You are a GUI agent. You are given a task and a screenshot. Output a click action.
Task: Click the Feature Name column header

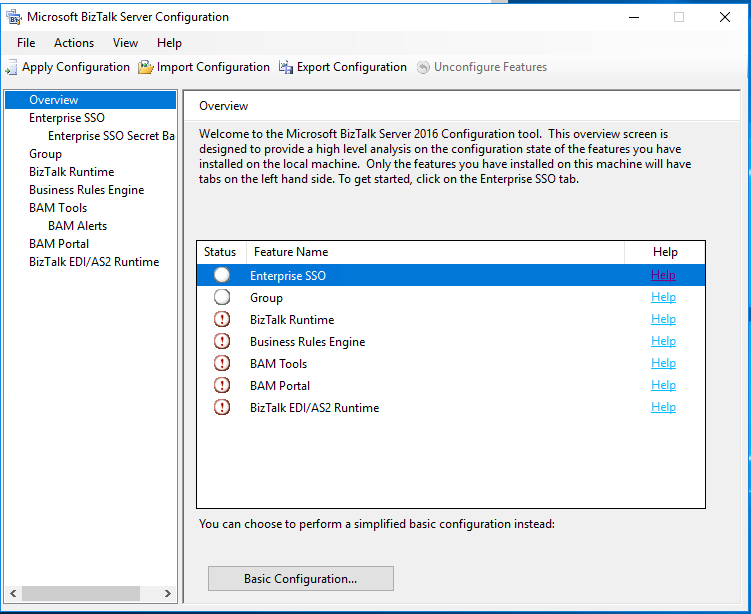coord(435,252)
